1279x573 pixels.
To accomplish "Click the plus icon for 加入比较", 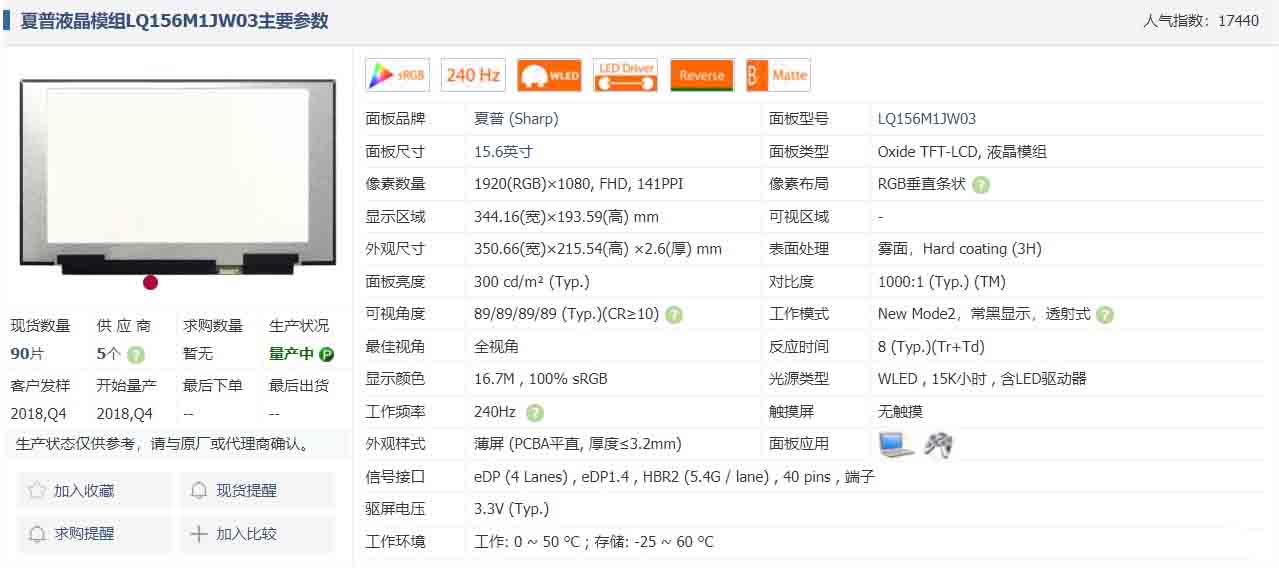I will [199, 534].
